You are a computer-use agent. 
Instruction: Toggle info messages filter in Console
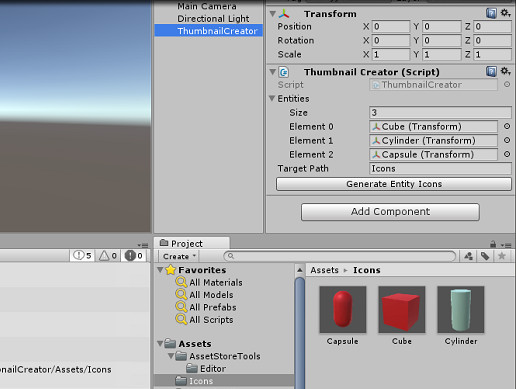click(82, 256)
